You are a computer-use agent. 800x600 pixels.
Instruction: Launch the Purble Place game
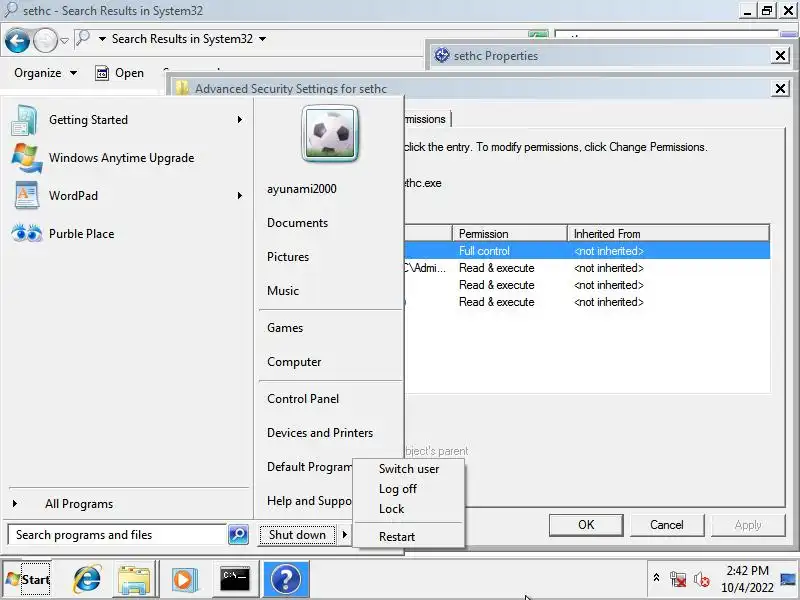pos(125,234)
